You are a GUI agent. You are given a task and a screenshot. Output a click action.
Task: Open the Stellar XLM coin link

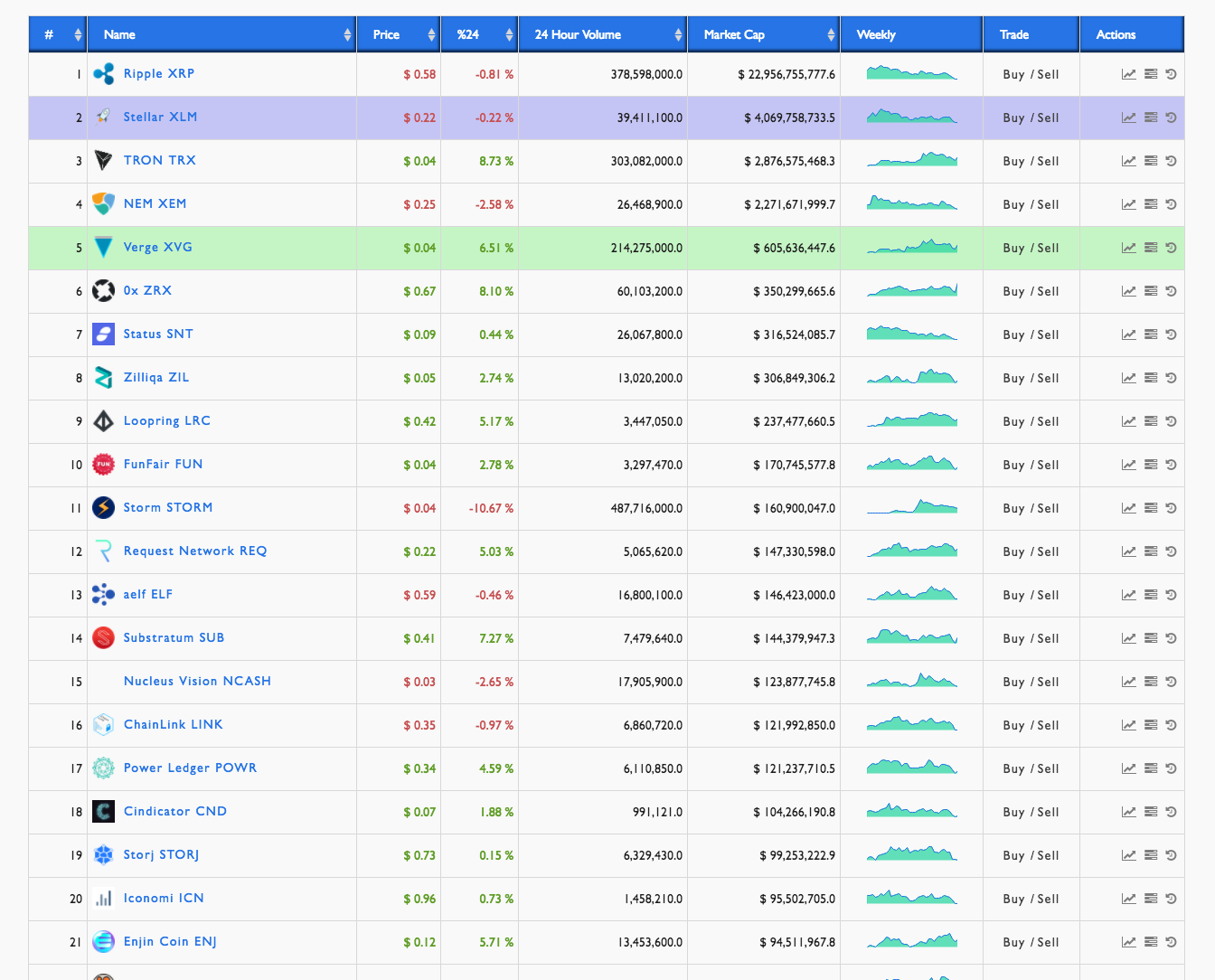click(x=160, y=118)
